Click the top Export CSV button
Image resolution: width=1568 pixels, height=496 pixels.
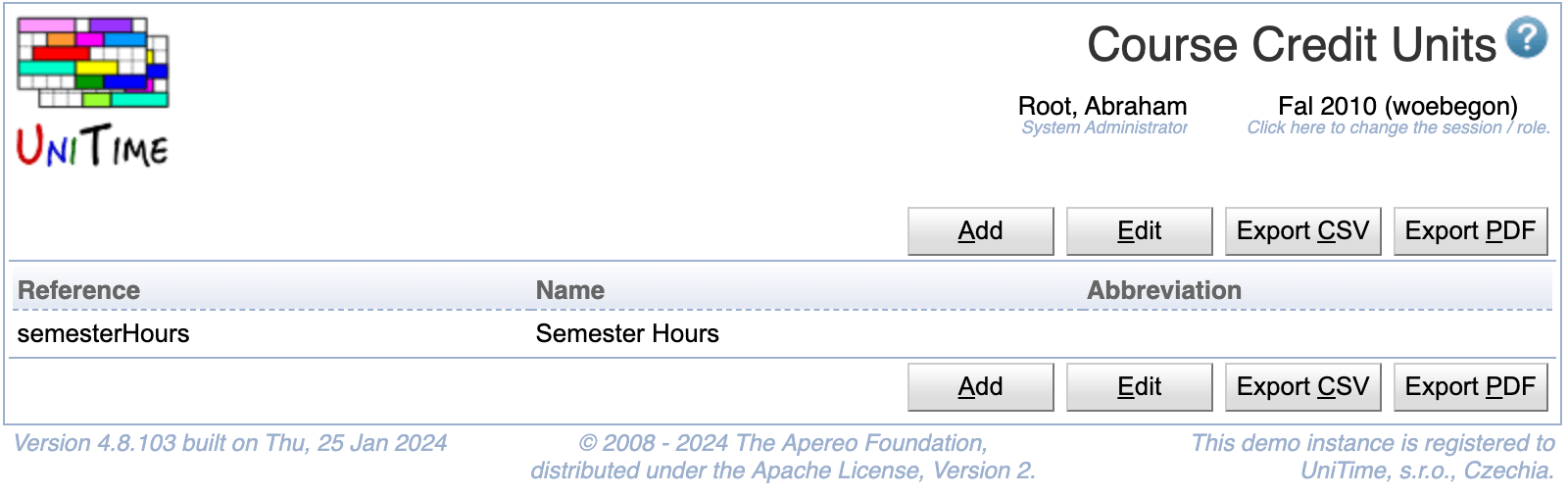point(1302,231)
